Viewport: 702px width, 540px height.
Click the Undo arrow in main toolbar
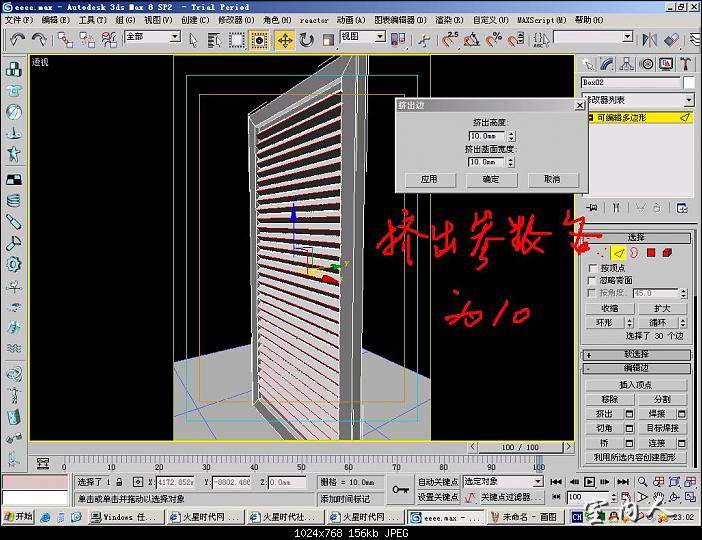pyautogui.click(x=17, y=39)
